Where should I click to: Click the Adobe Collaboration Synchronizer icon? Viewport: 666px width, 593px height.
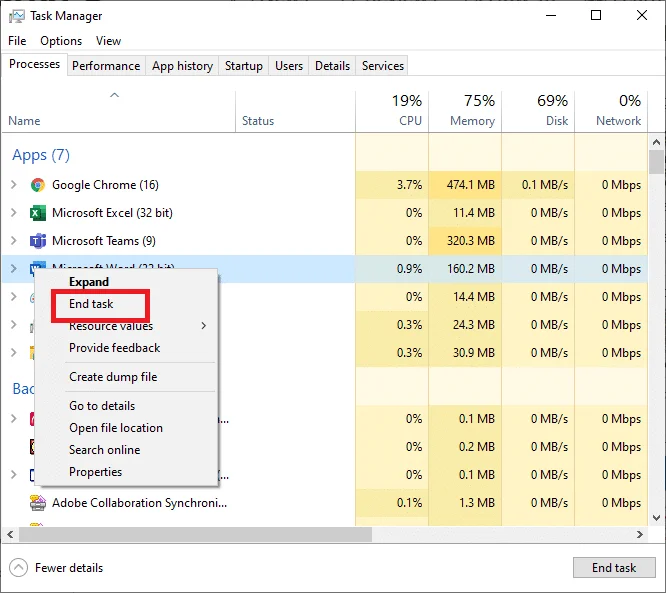(38, 503)
